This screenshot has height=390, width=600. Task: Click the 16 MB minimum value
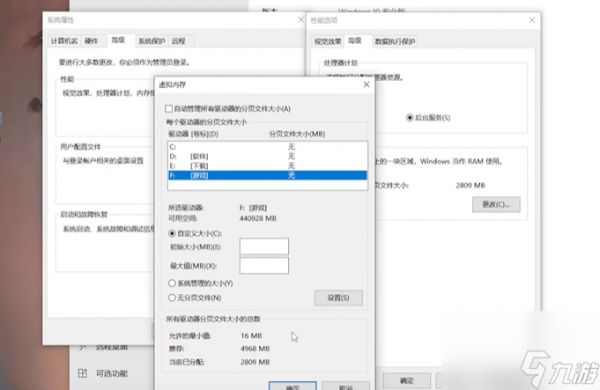pyautogui.click(x=251, y=336)
